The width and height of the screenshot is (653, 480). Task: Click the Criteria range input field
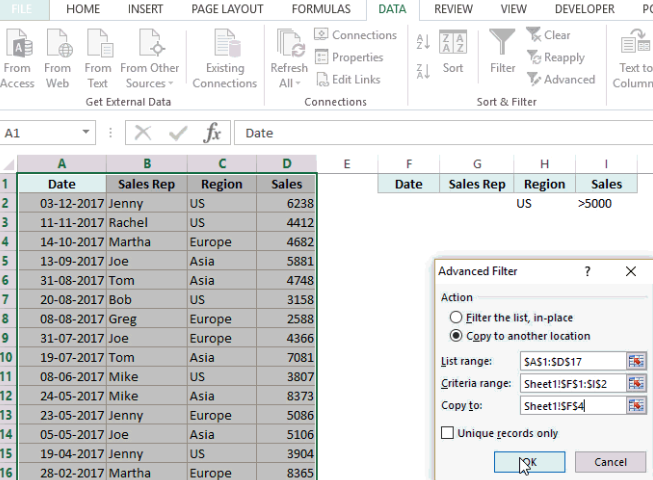click(572, 383)
